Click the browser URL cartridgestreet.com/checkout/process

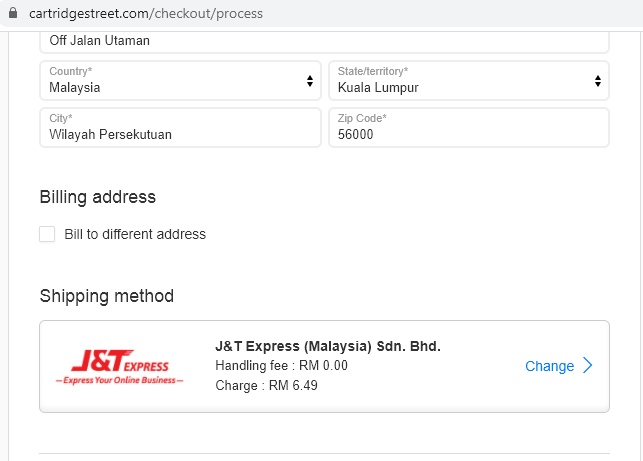(x=146, y=13)
